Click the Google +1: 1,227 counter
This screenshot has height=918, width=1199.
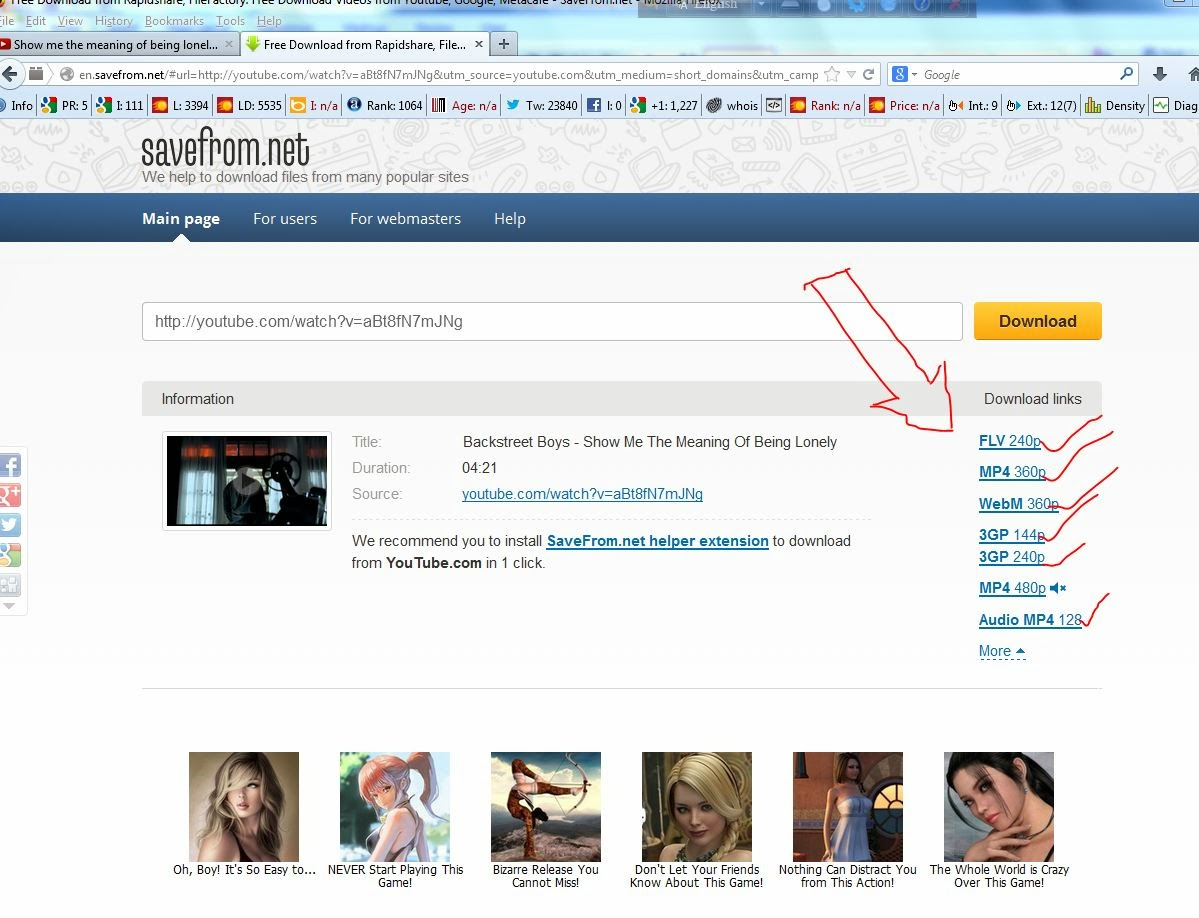pyautogui.click(x=664, y=105)
